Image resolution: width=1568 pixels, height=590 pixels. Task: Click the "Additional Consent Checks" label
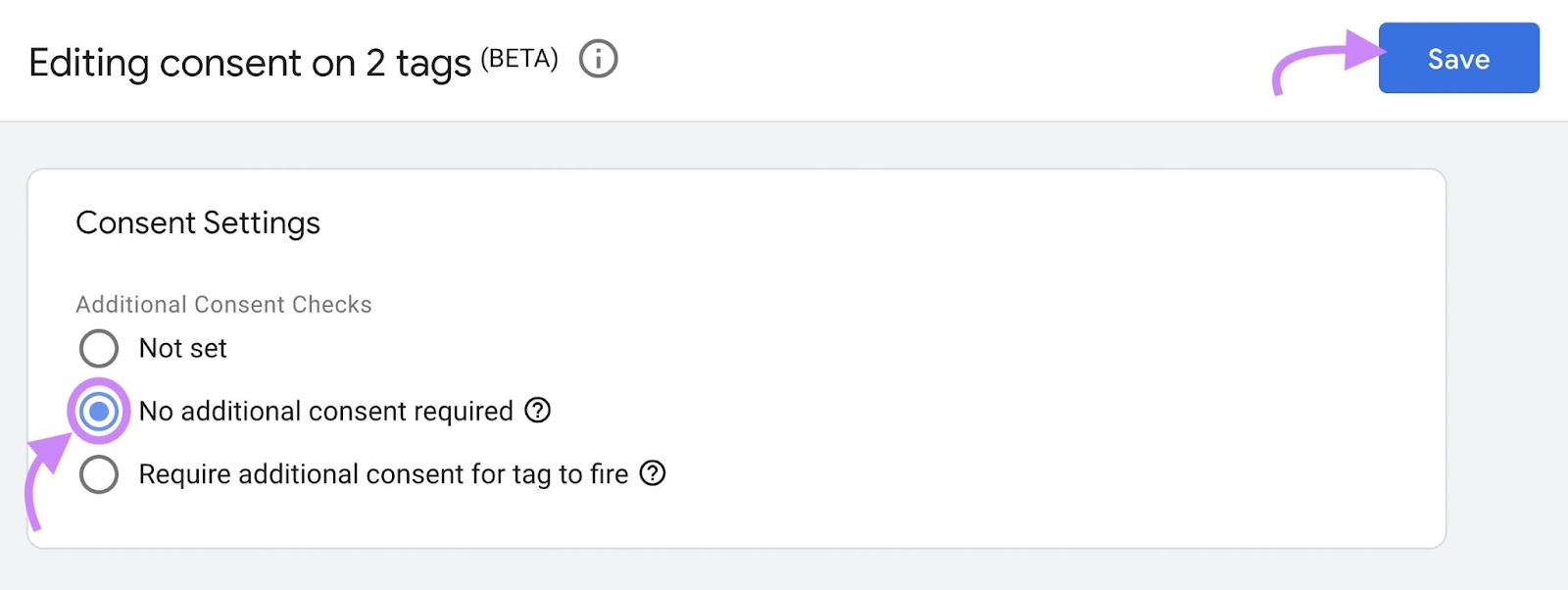point(223,305)
